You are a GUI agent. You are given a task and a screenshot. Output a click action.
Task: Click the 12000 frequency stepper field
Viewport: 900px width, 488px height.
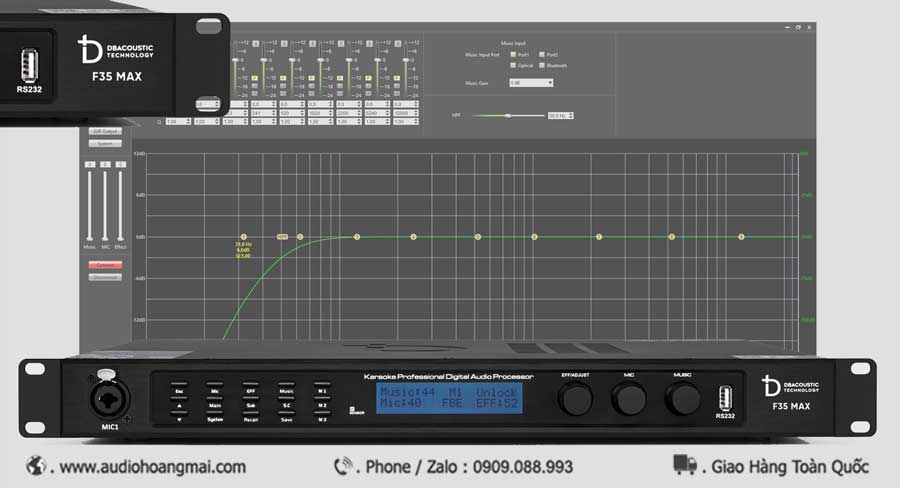(406, 113)
